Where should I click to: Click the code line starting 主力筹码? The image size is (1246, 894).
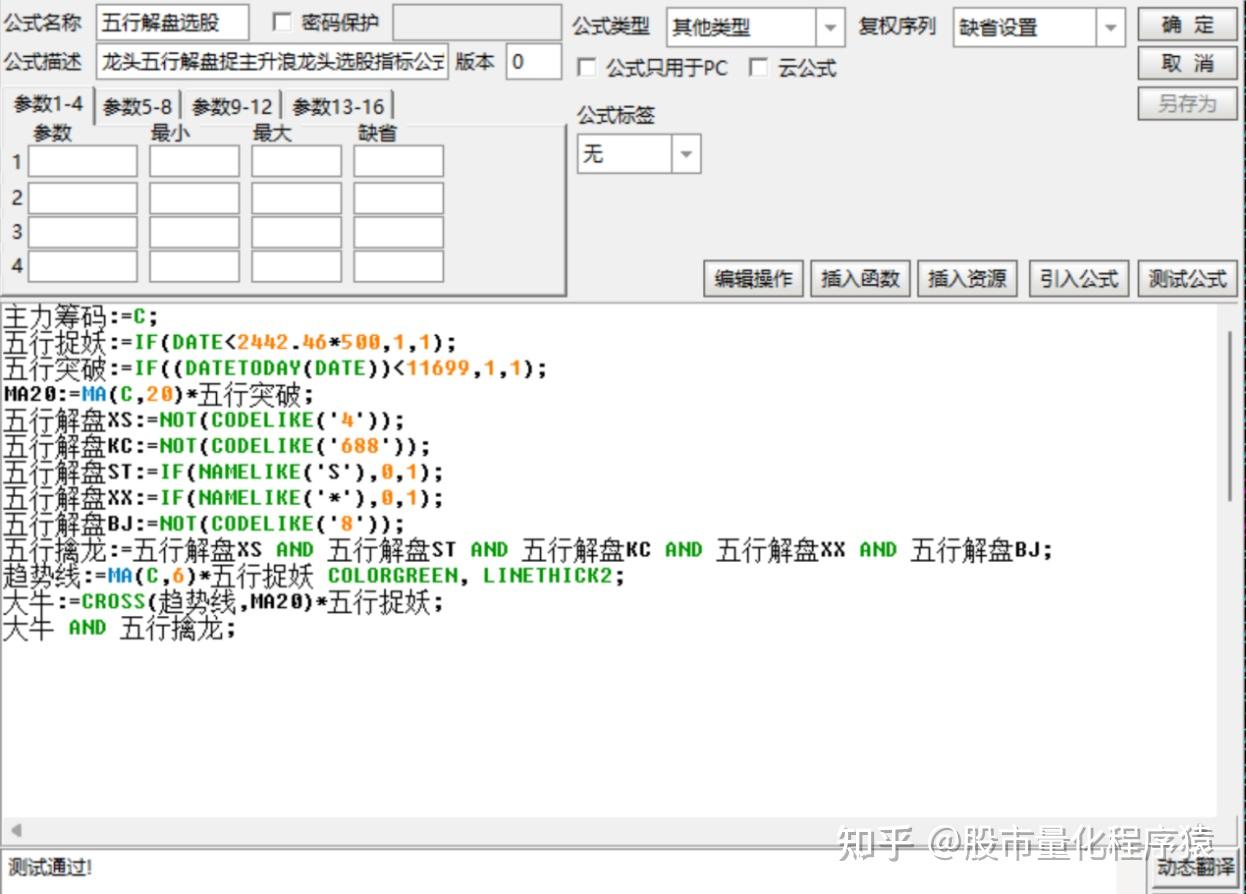click(x=81, y=317)
